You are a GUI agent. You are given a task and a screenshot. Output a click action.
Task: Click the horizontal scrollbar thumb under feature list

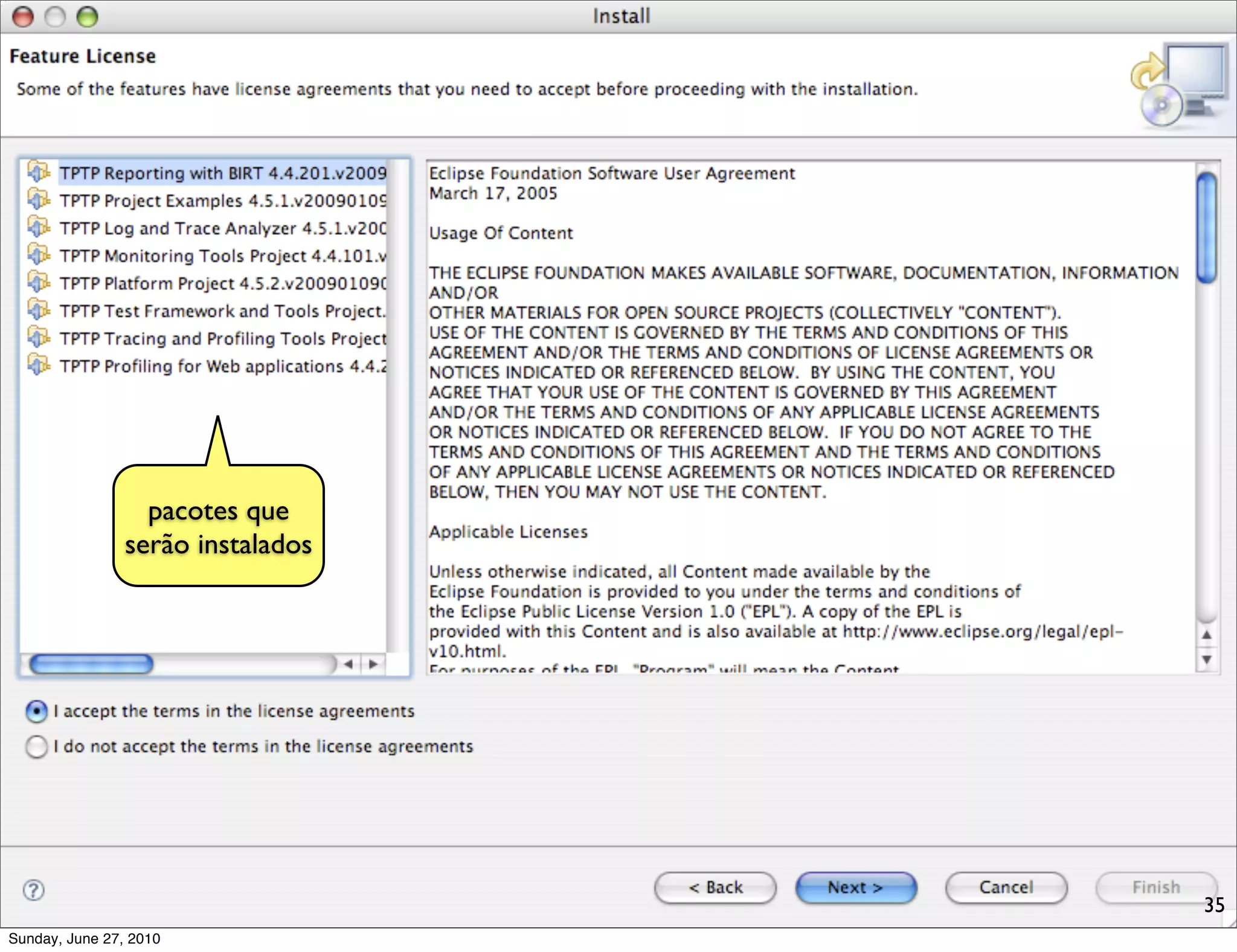point(91,664)
